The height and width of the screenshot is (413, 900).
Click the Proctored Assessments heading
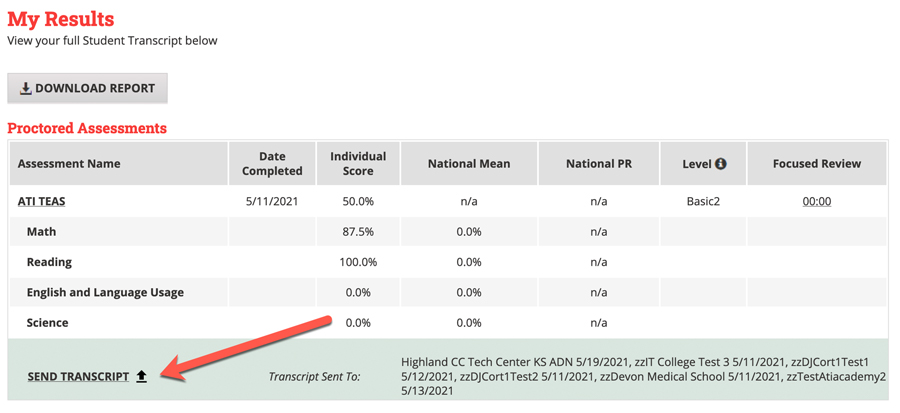87,129
